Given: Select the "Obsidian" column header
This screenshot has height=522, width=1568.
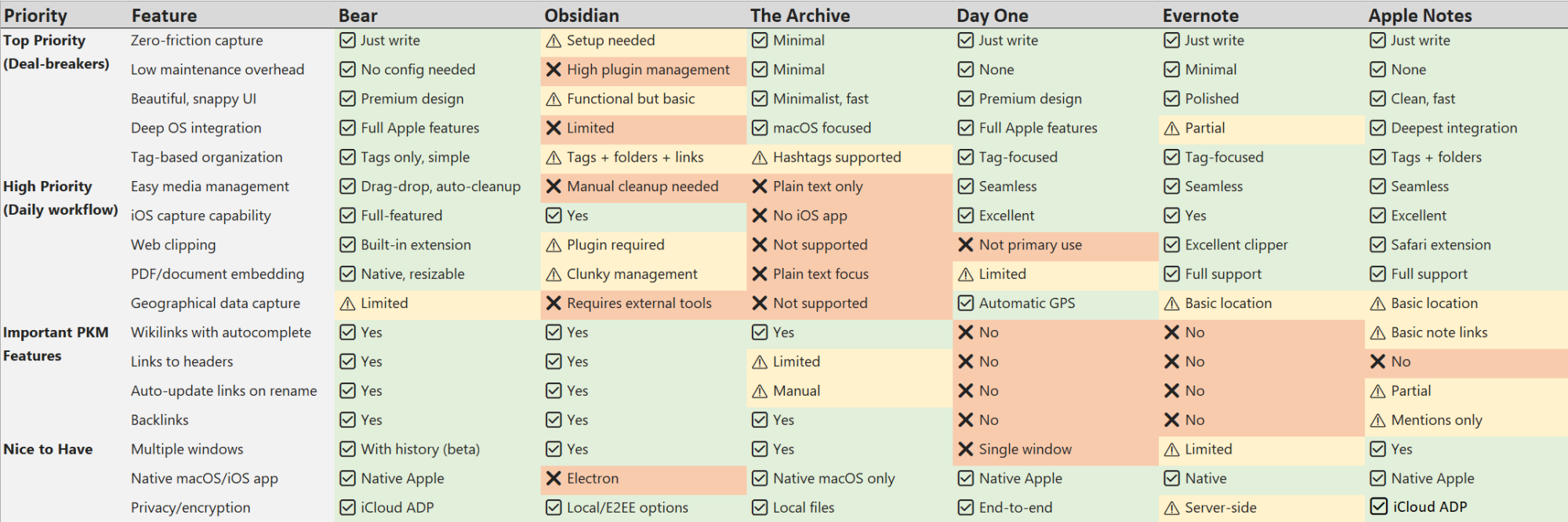Looking at the screenshot, I should [x=582, y=16].
